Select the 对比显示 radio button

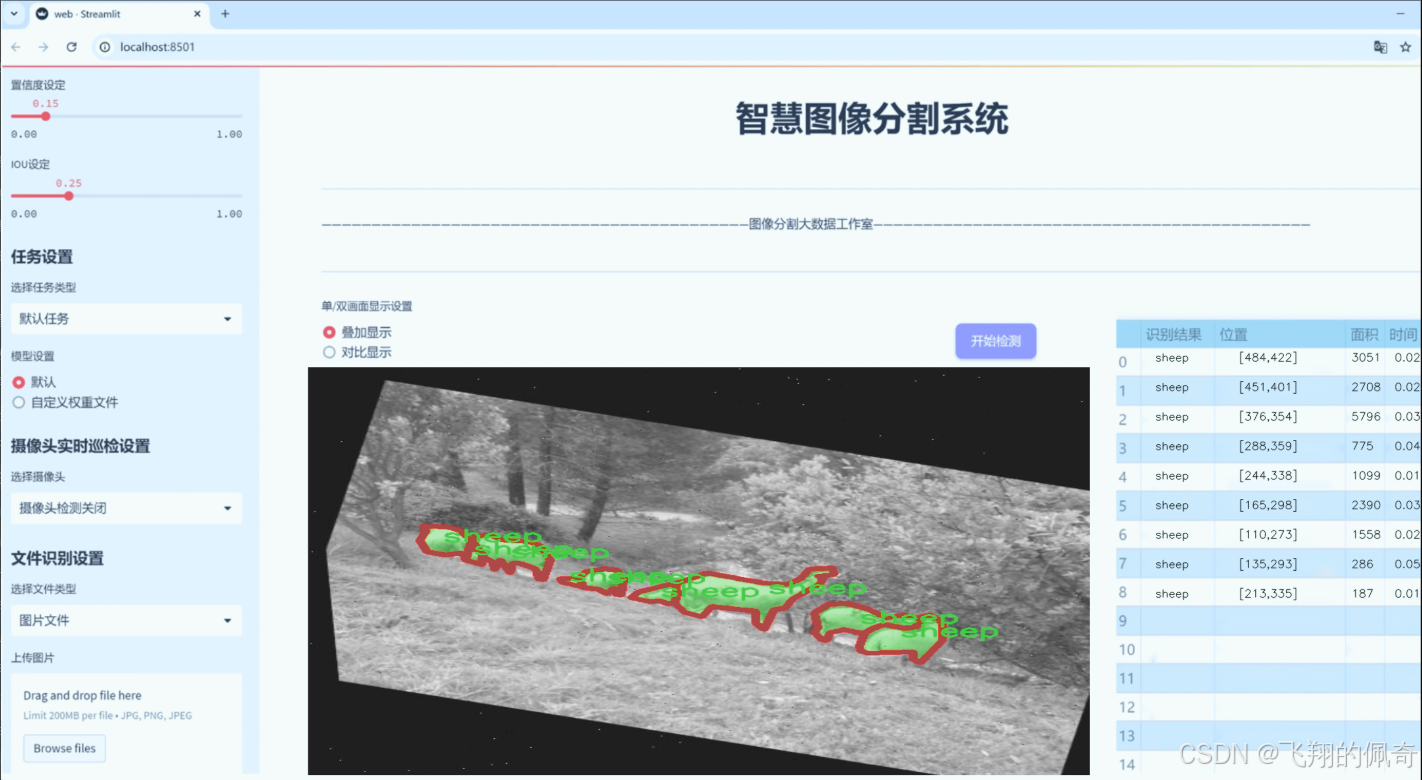coord(329,352)
